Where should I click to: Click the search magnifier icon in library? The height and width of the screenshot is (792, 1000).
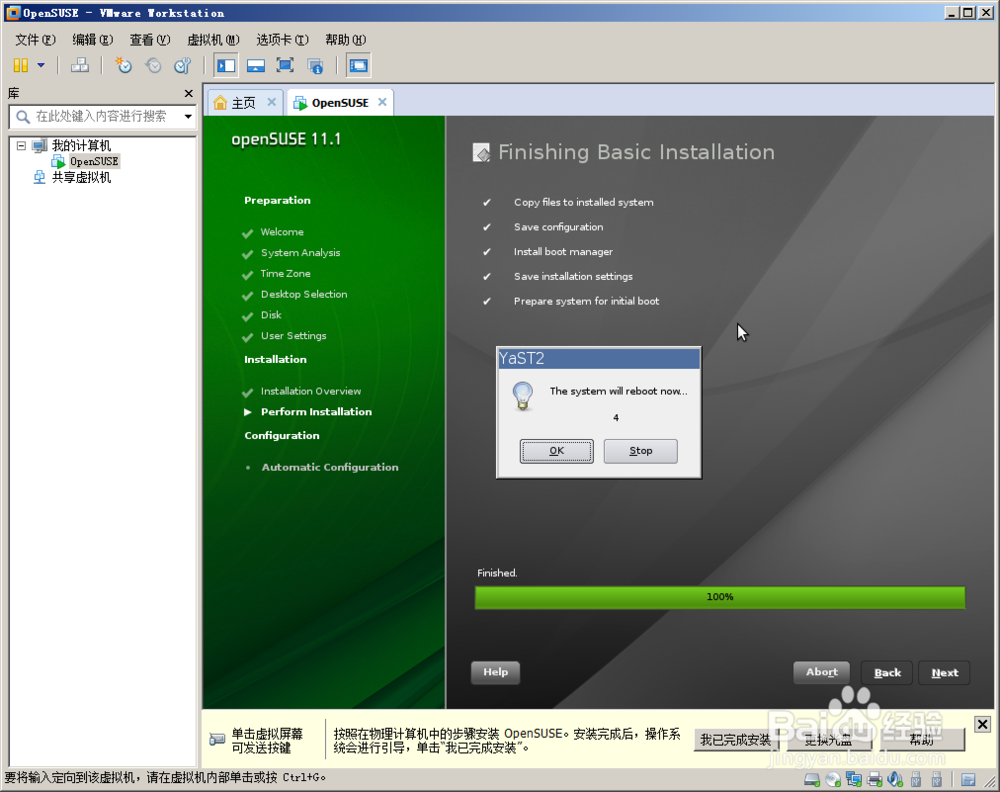tap(23, 117)
